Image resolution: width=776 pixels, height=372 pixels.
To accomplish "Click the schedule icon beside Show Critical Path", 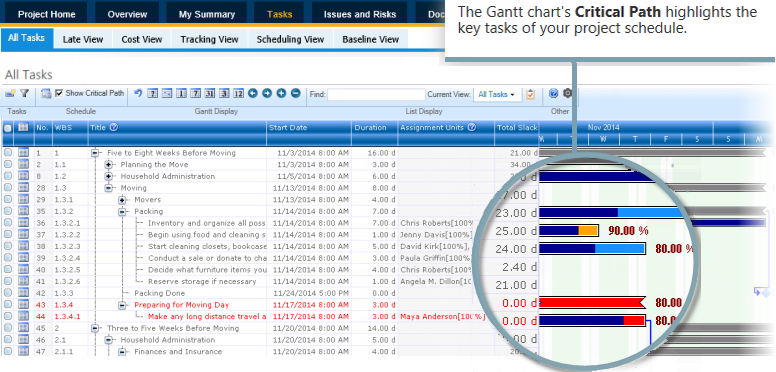I will click(x=46, y=93).
